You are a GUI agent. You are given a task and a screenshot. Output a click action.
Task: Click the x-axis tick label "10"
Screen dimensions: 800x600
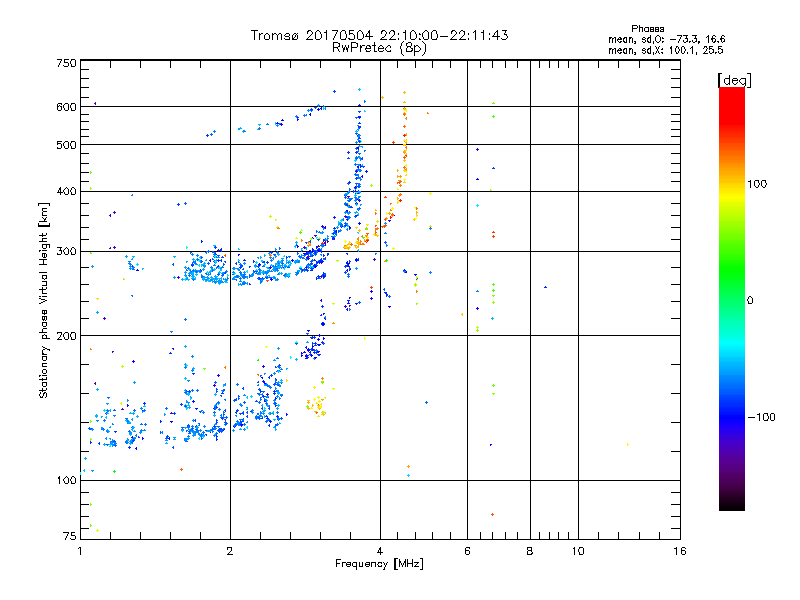[x=578, y=551]
